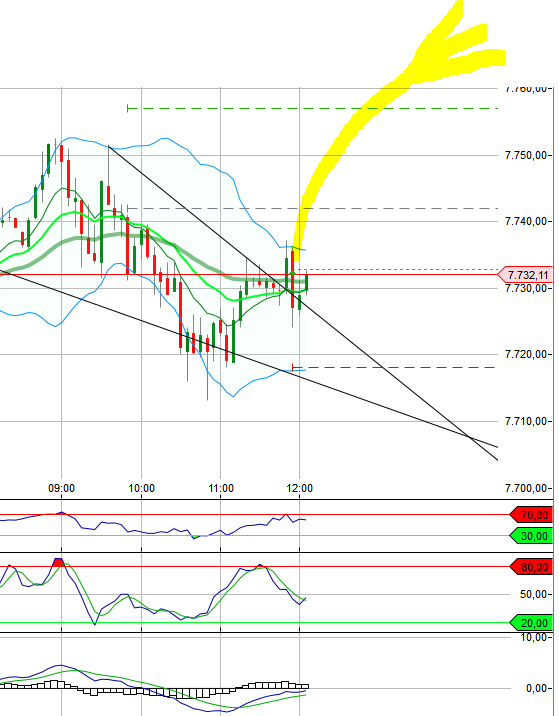Select the green dashed target line
This screenshot has width=559, height=716.
coord(312,108)
